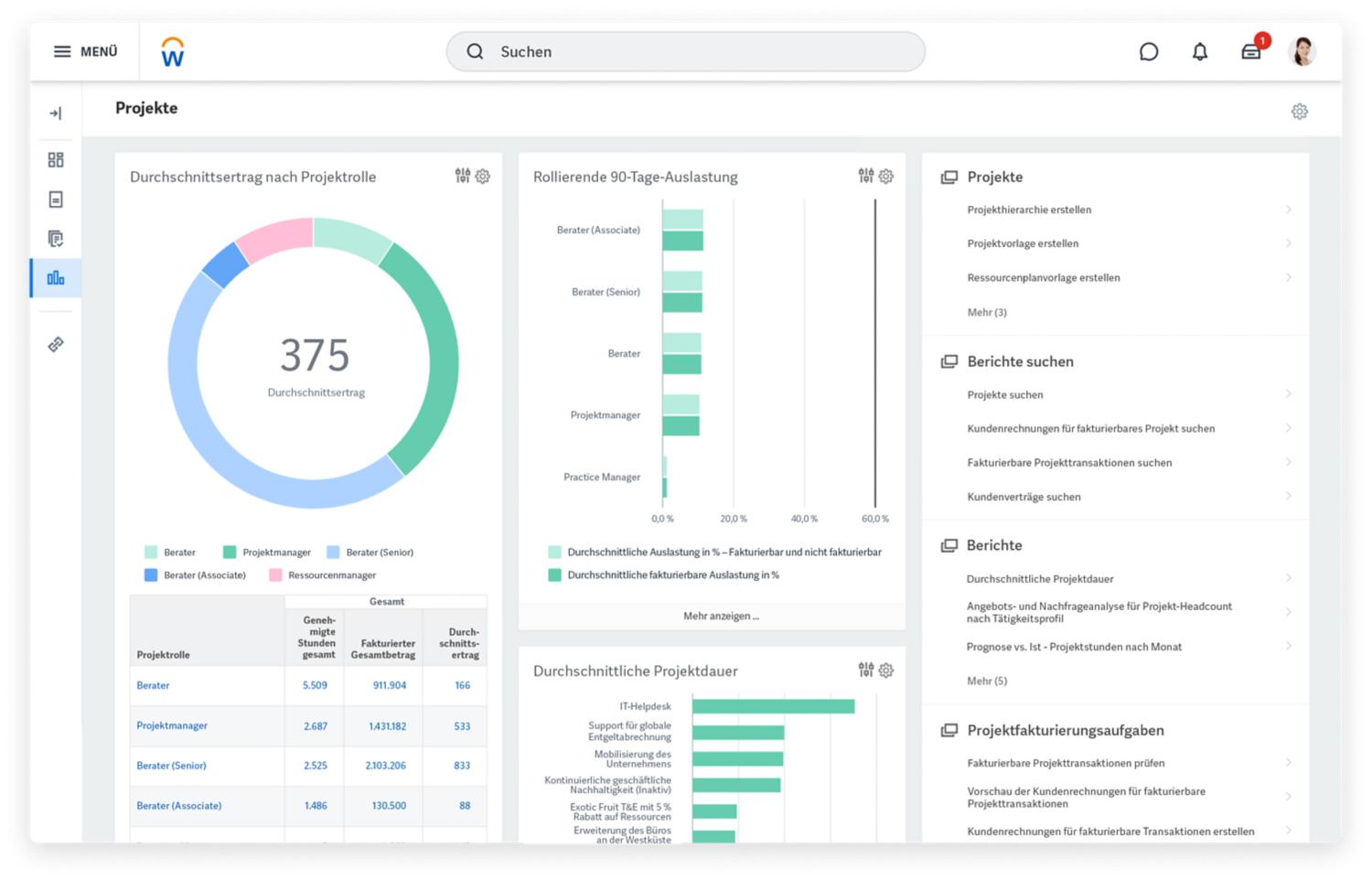Viewport: 1372px width, 880px height.
Task: Open Berater (Associate) link in table
Action: [179, 806]
